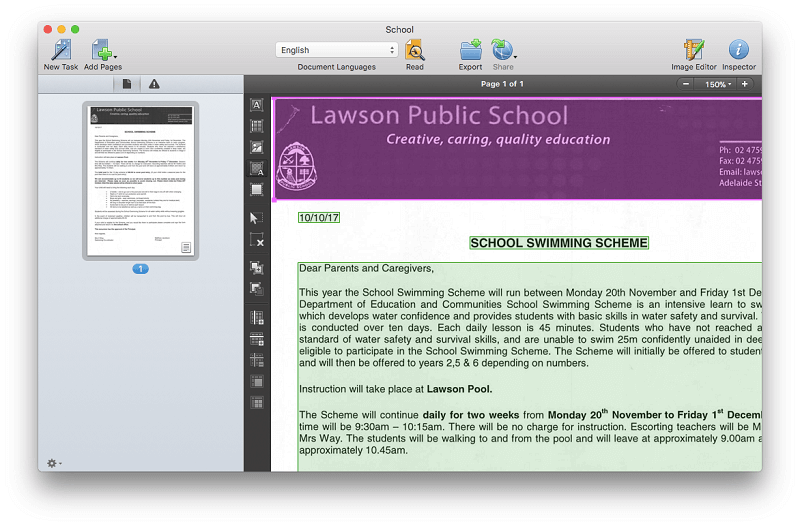Viewport: 800px width, 526px height.
Task: Click the Export folder icon
Action: click(x=470, y=50)
